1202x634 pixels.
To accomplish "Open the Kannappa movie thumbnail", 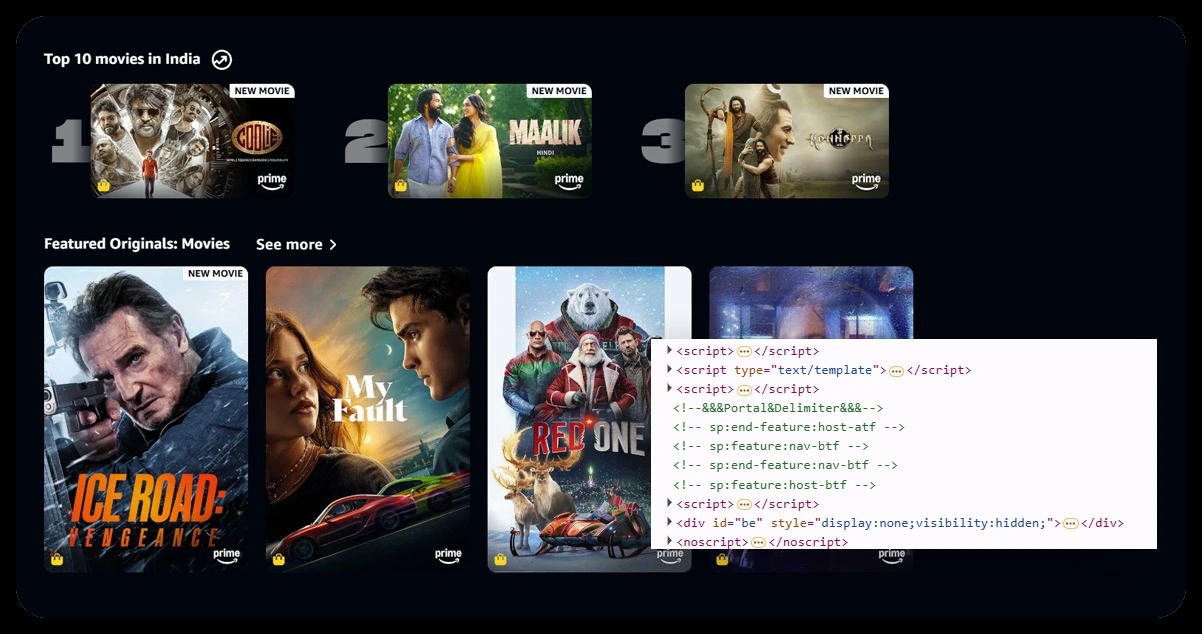I will coord(786,141).
